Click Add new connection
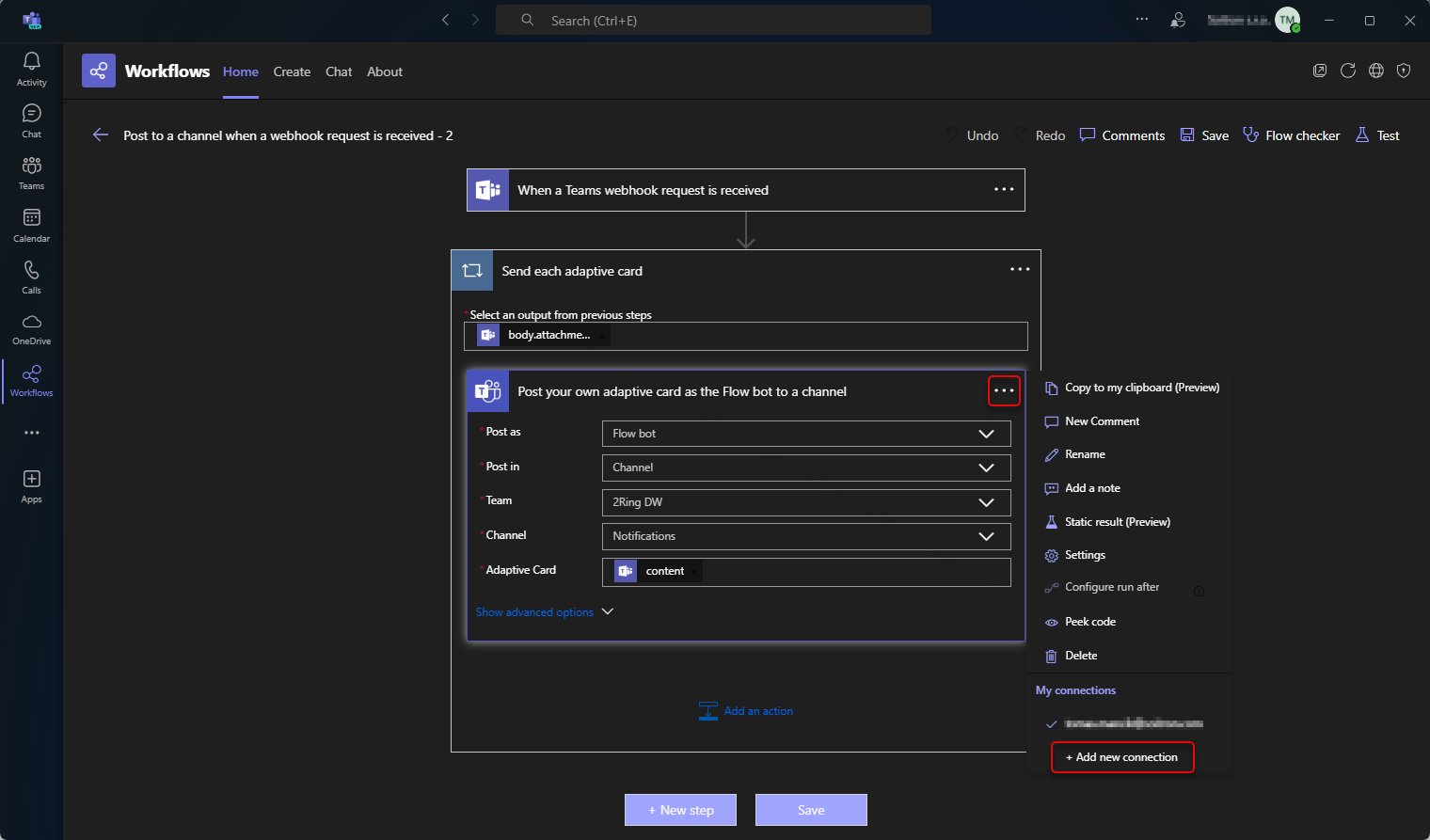The height and width of the screenshot is (840, 1430). (1122, 756)
